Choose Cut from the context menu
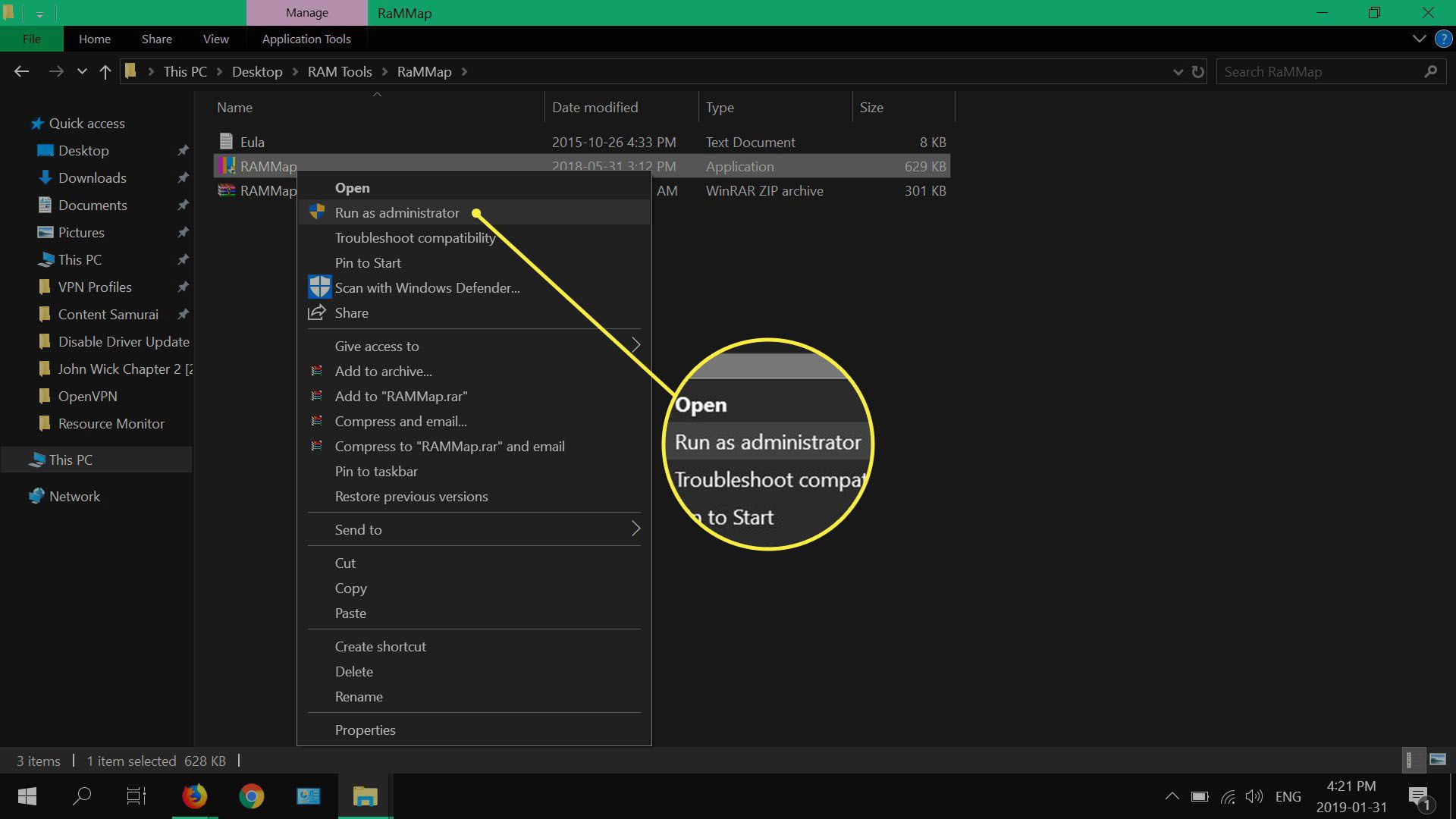The height and width of the screenshot is (819, 1456). pos(474,563)
